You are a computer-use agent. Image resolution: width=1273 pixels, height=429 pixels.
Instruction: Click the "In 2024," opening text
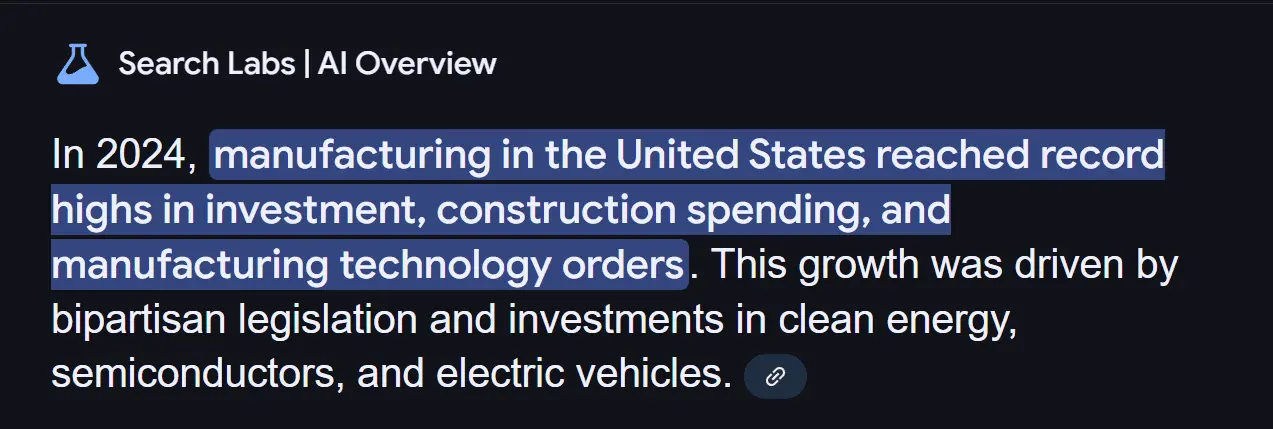point(122,155)
